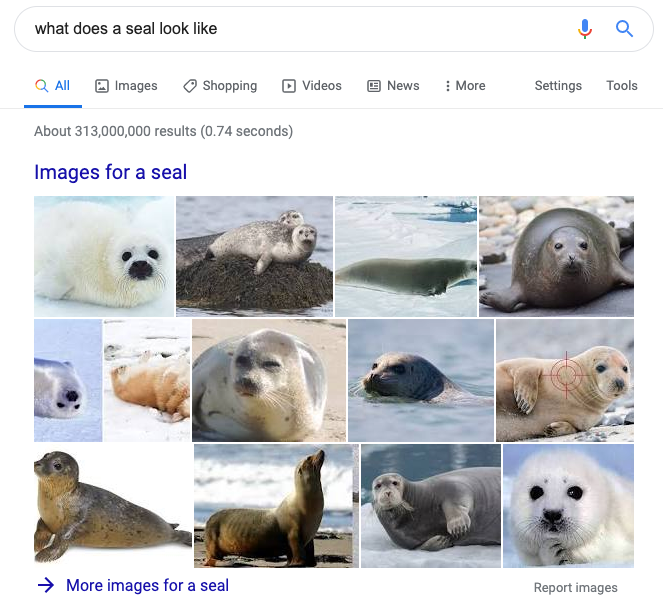
Task: Open the seal with red crosshair thumbnail
Action: coord(564,380)
